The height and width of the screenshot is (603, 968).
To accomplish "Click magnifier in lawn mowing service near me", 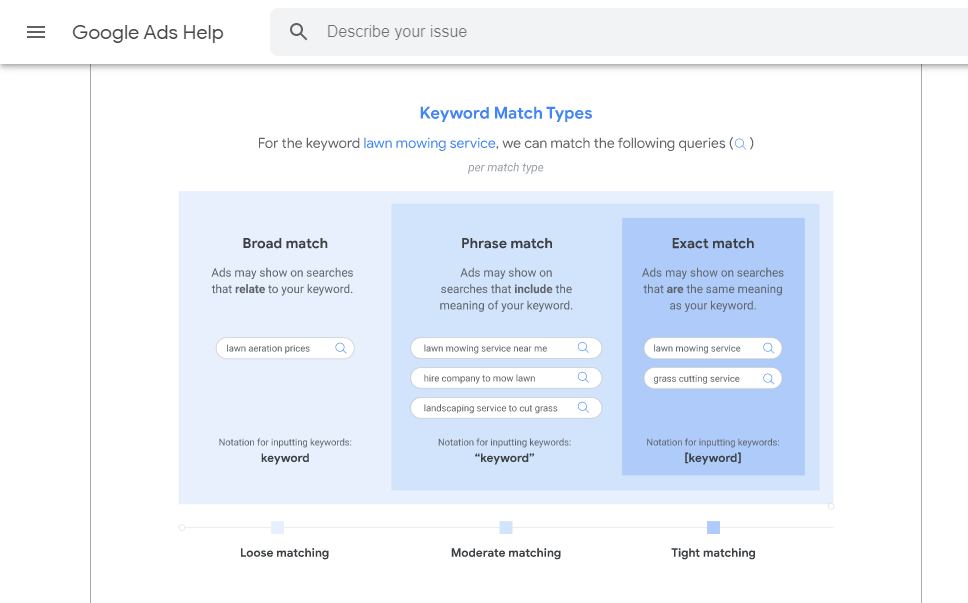I will click(583, 347).
